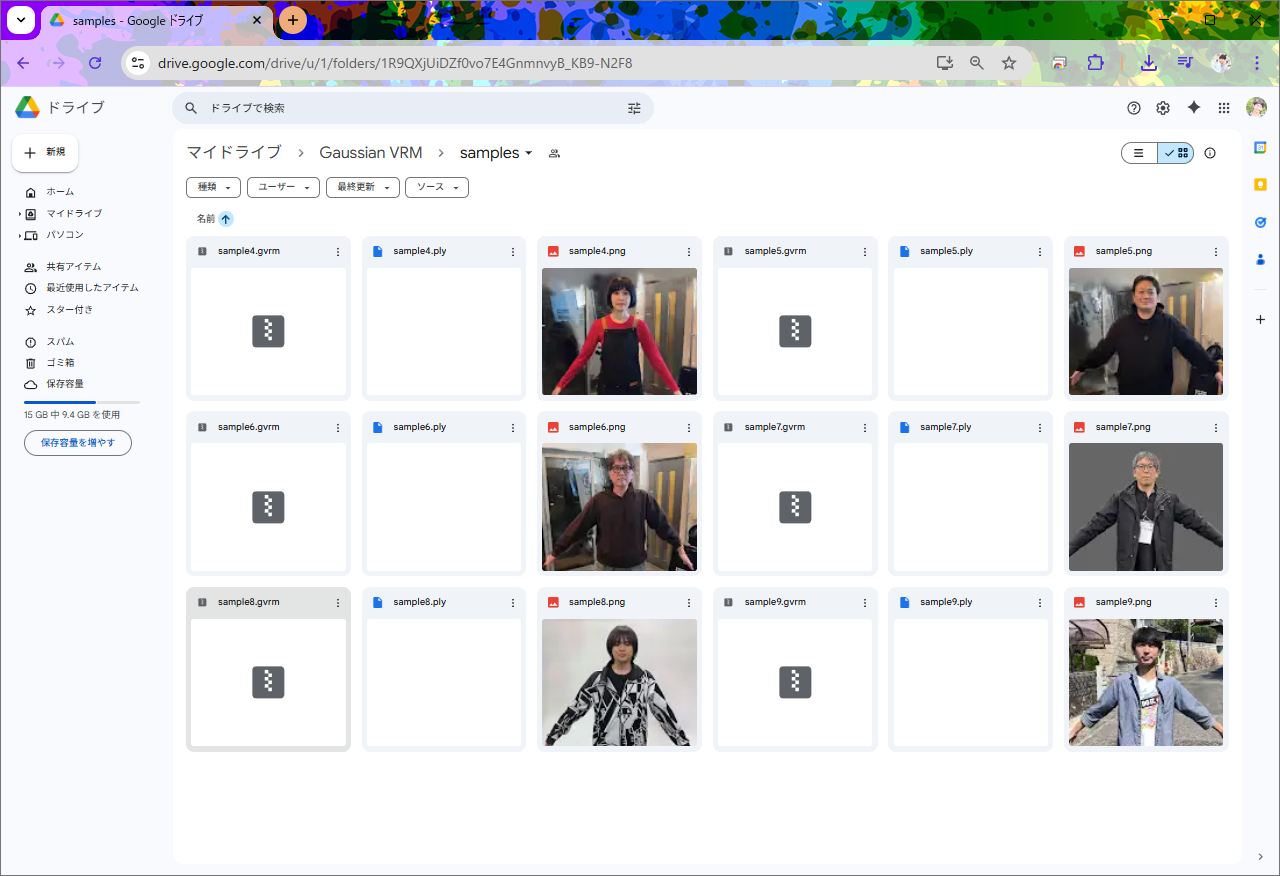The height and width of the screenshot is (876, 1280).
Task: Open Google apps grid icon
Action: coord(1224,108)
